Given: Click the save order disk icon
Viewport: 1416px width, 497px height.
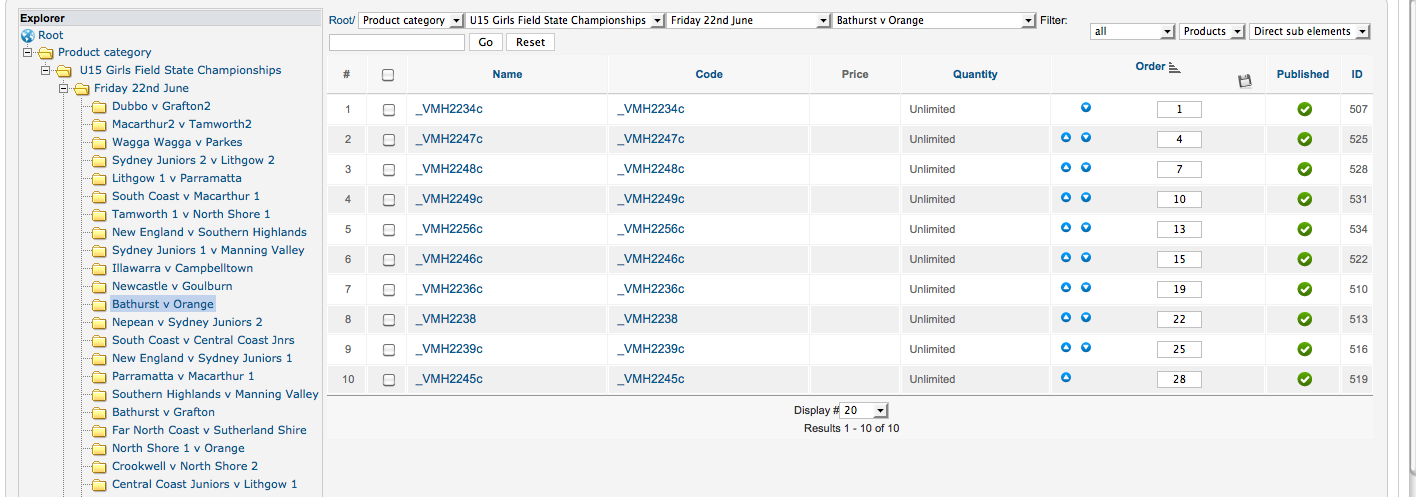Looking at the screenshot, I should (1245, 81).
